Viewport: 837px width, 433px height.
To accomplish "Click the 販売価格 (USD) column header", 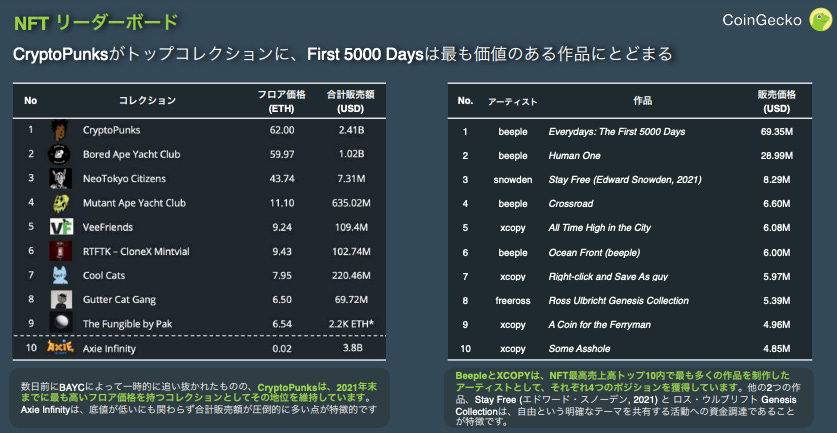I will point(776,101).
